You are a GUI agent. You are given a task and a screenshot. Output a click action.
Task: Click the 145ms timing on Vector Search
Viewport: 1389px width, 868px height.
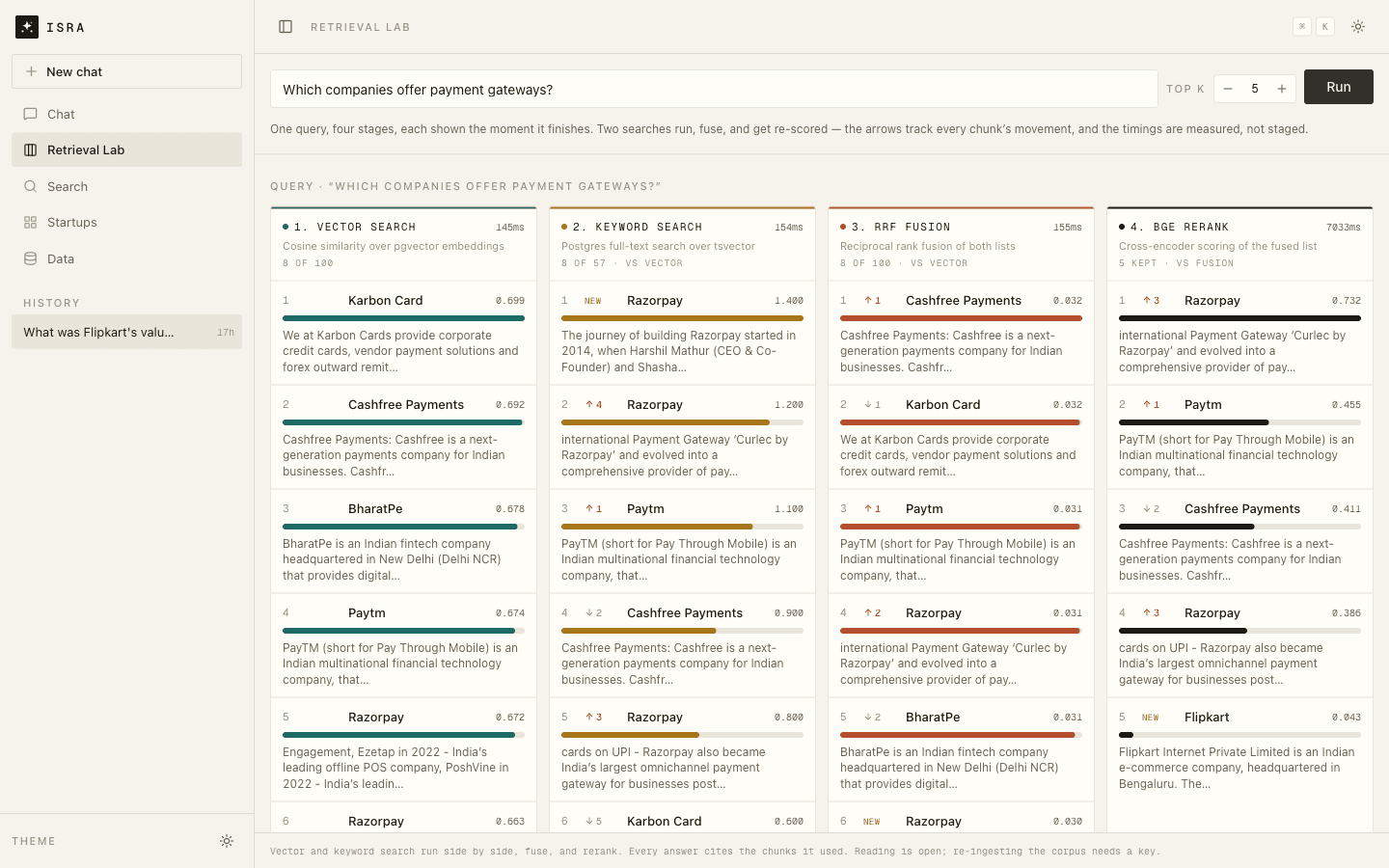(510, 228)
